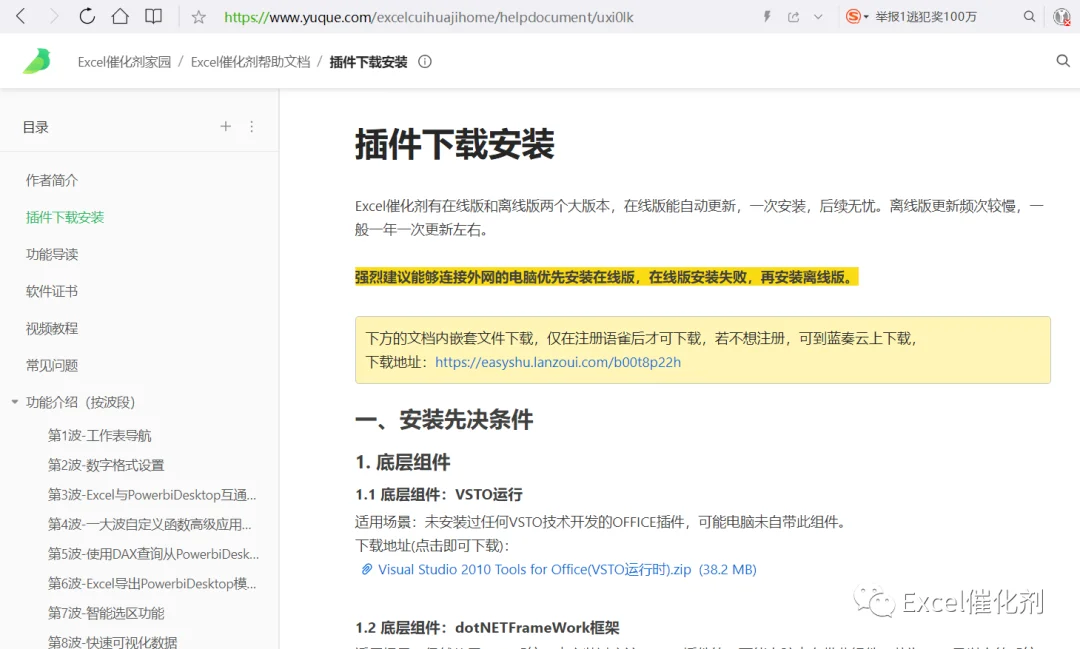The height and width of the screenshot is (649, 1080).
Task: Click the 1. 底层组件 heading
Action: tap(403, 462)
